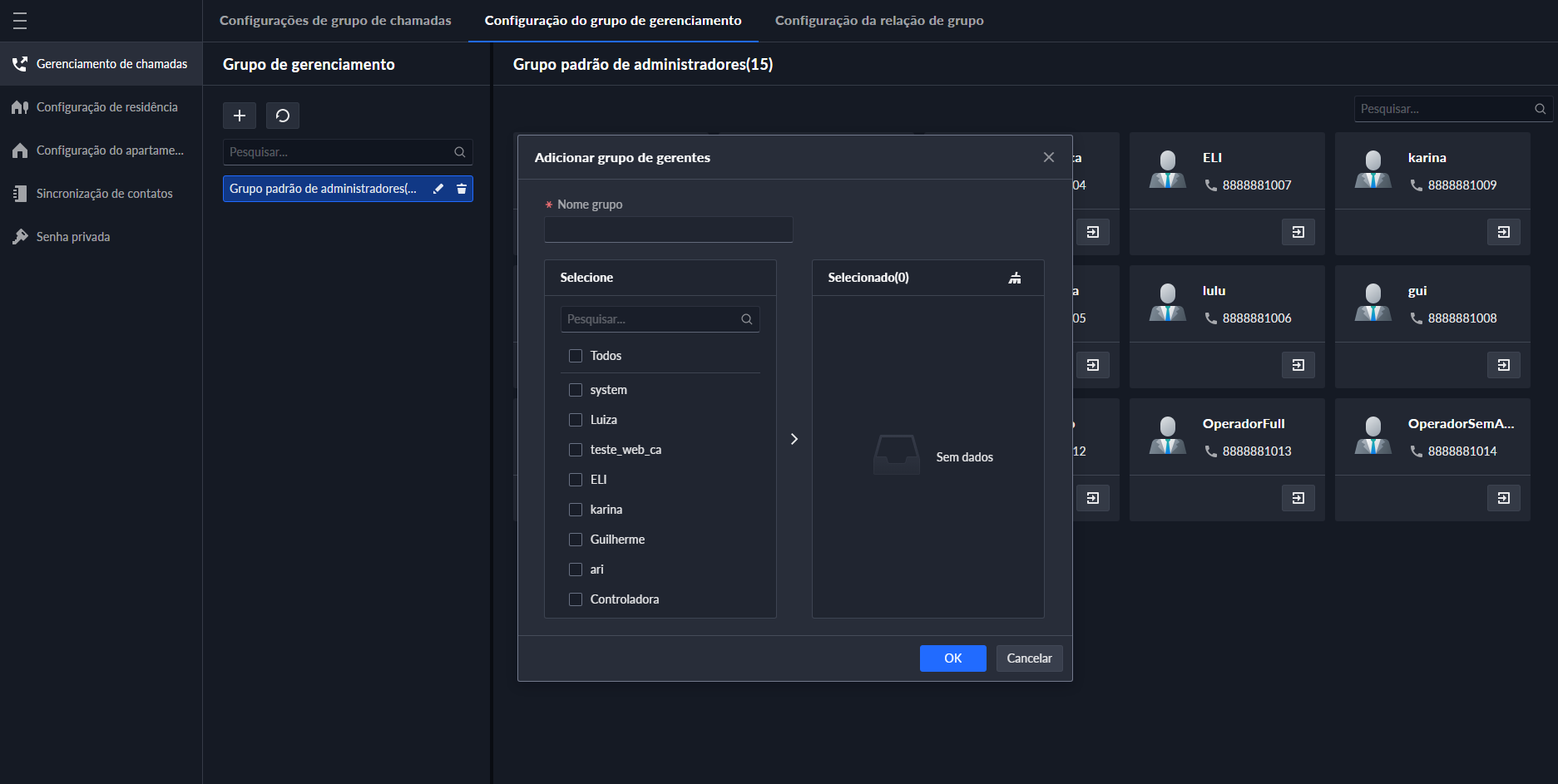Enable the Controladora checkbox
Image resolution: width=1558 pixels, height=784 pixels.
pos(576,599)
